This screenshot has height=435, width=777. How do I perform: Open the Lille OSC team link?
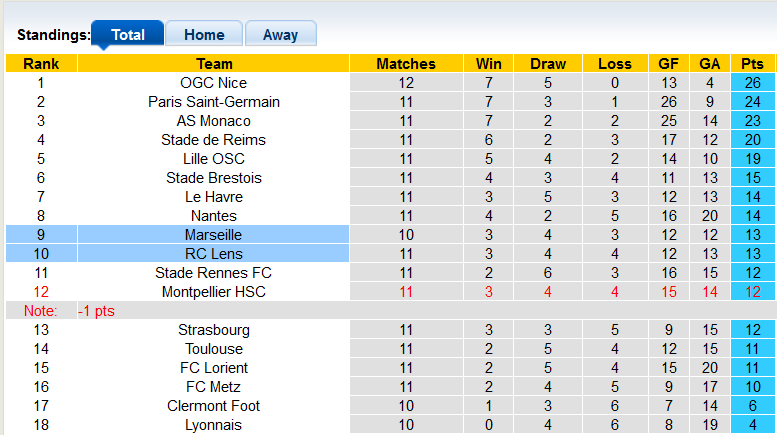coord(214,159)
